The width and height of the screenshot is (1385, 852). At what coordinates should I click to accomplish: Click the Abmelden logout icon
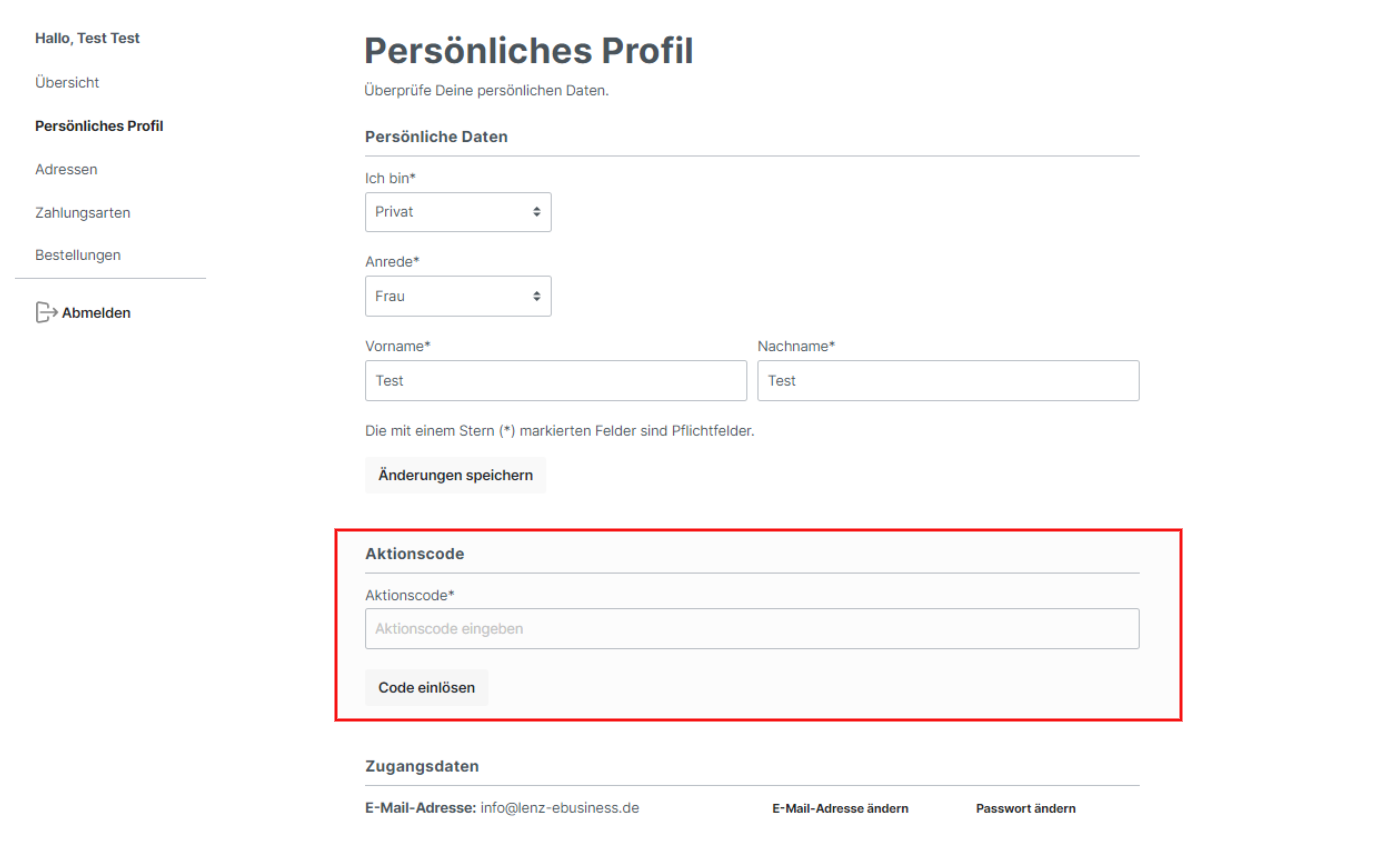(46, 313)
